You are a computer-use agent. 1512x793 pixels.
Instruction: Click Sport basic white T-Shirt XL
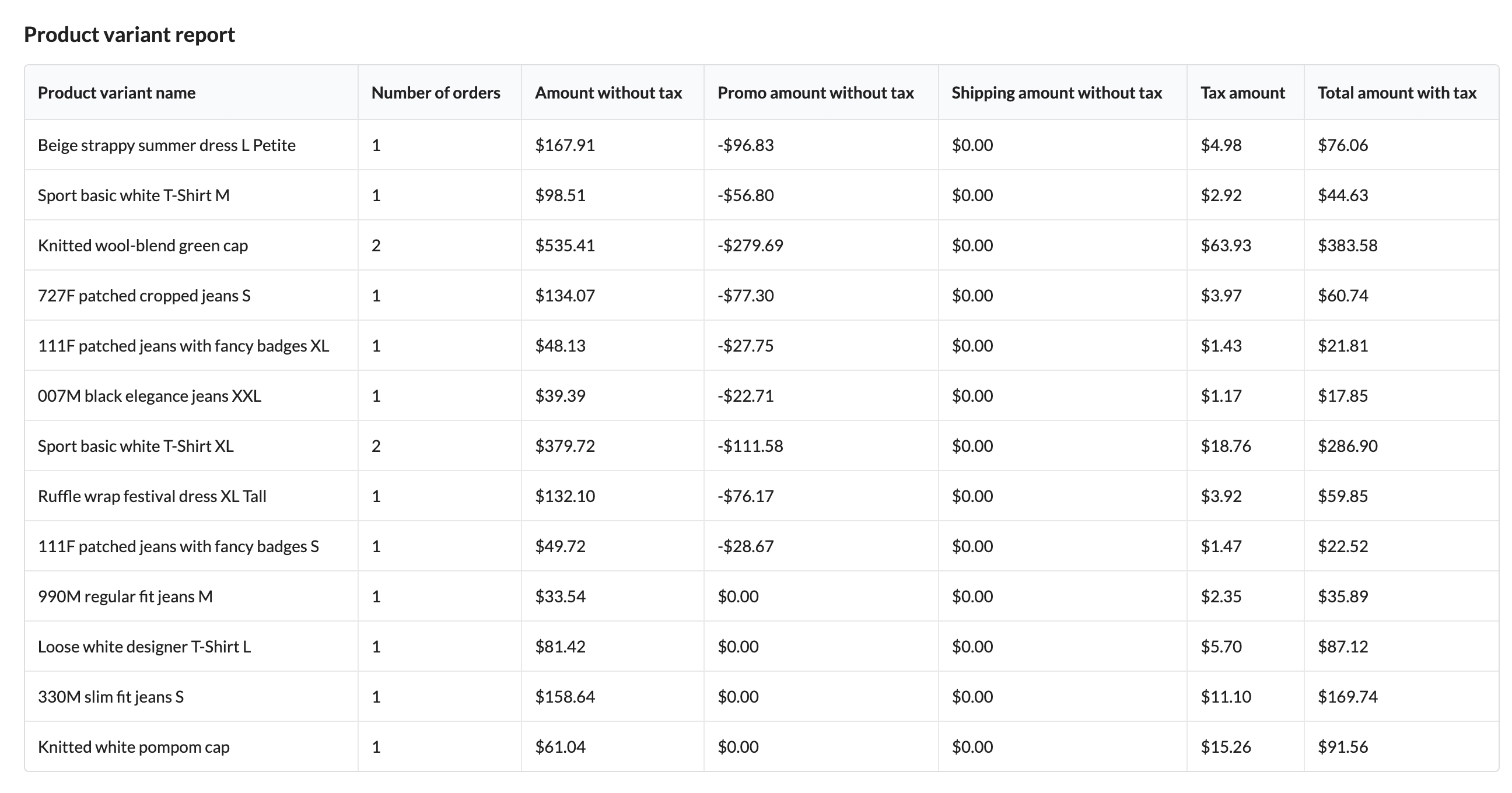(135, 445)
